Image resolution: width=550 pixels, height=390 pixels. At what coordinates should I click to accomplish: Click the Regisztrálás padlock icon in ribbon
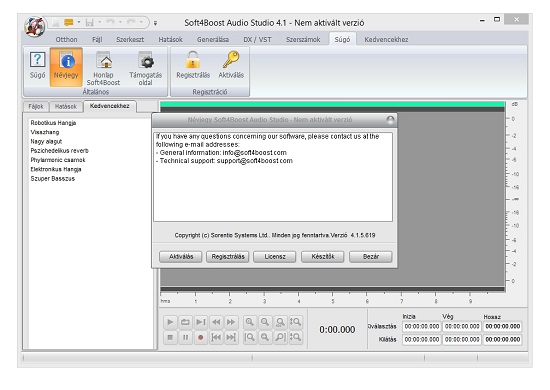click(193, 65)
